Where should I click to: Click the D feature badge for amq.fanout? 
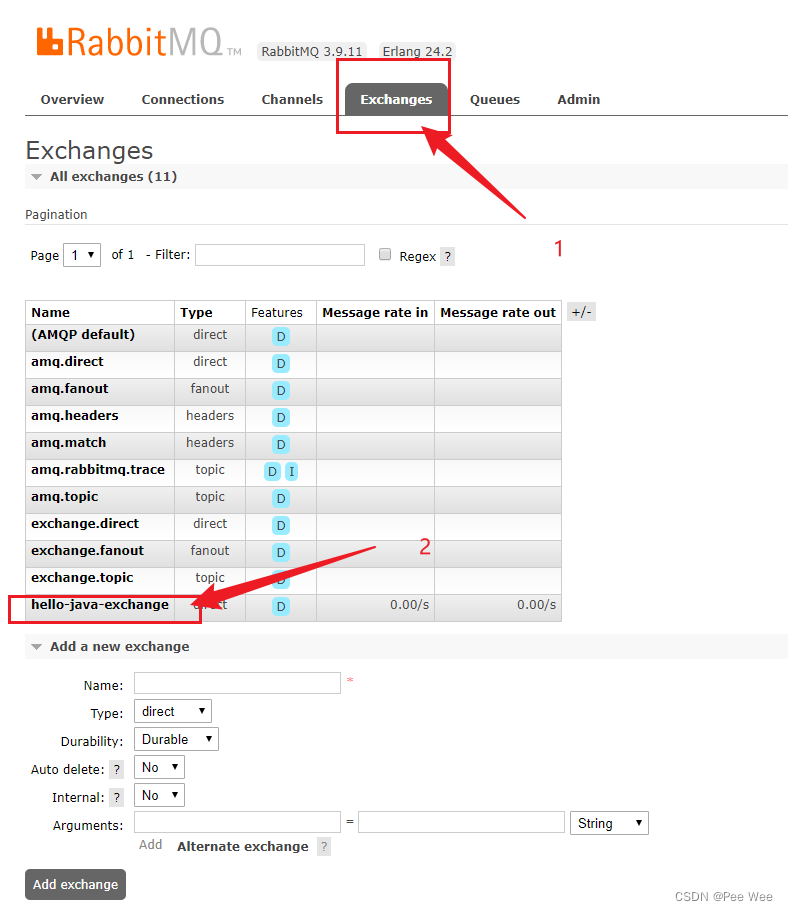[281, 390]
